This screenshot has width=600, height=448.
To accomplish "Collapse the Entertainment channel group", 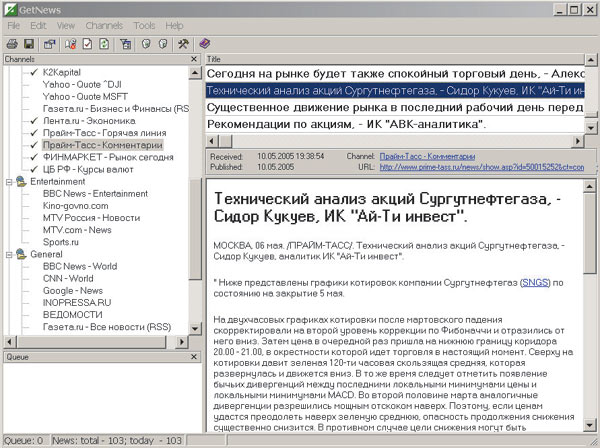I will coord(8,182).
